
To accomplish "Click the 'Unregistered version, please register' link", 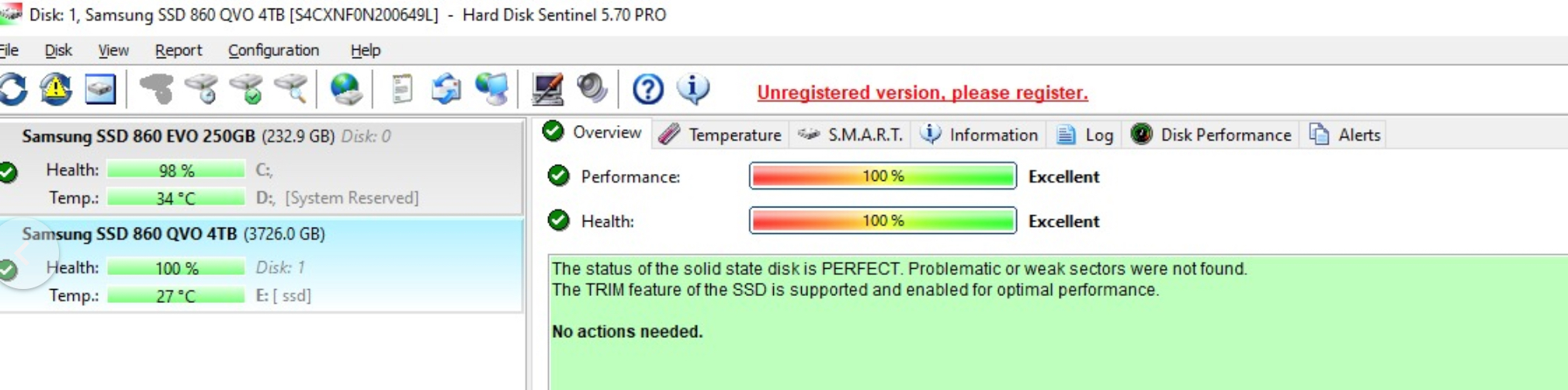I will tap(922, 92).
